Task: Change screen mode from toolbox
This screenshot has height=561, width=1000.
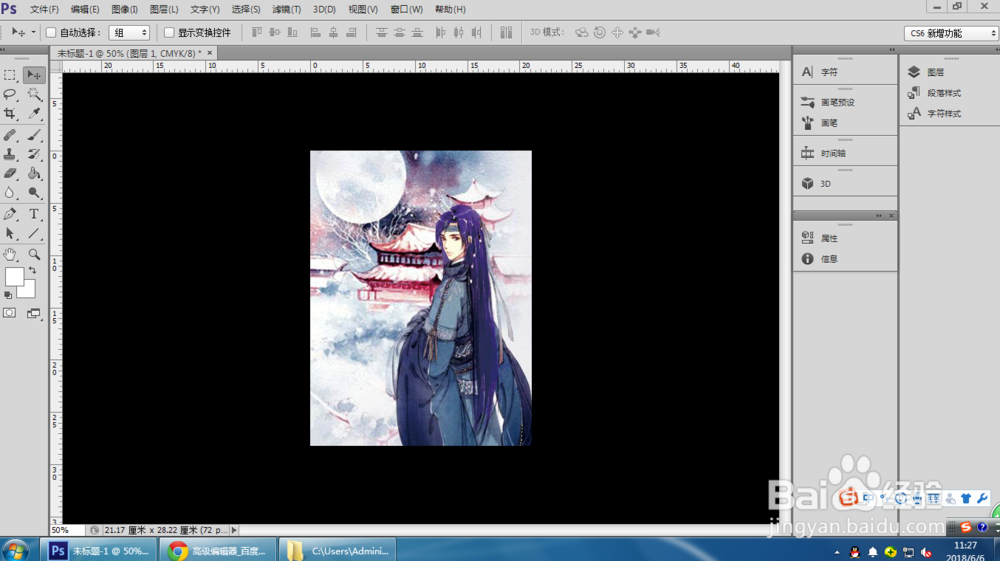Action: pos(34,313)
